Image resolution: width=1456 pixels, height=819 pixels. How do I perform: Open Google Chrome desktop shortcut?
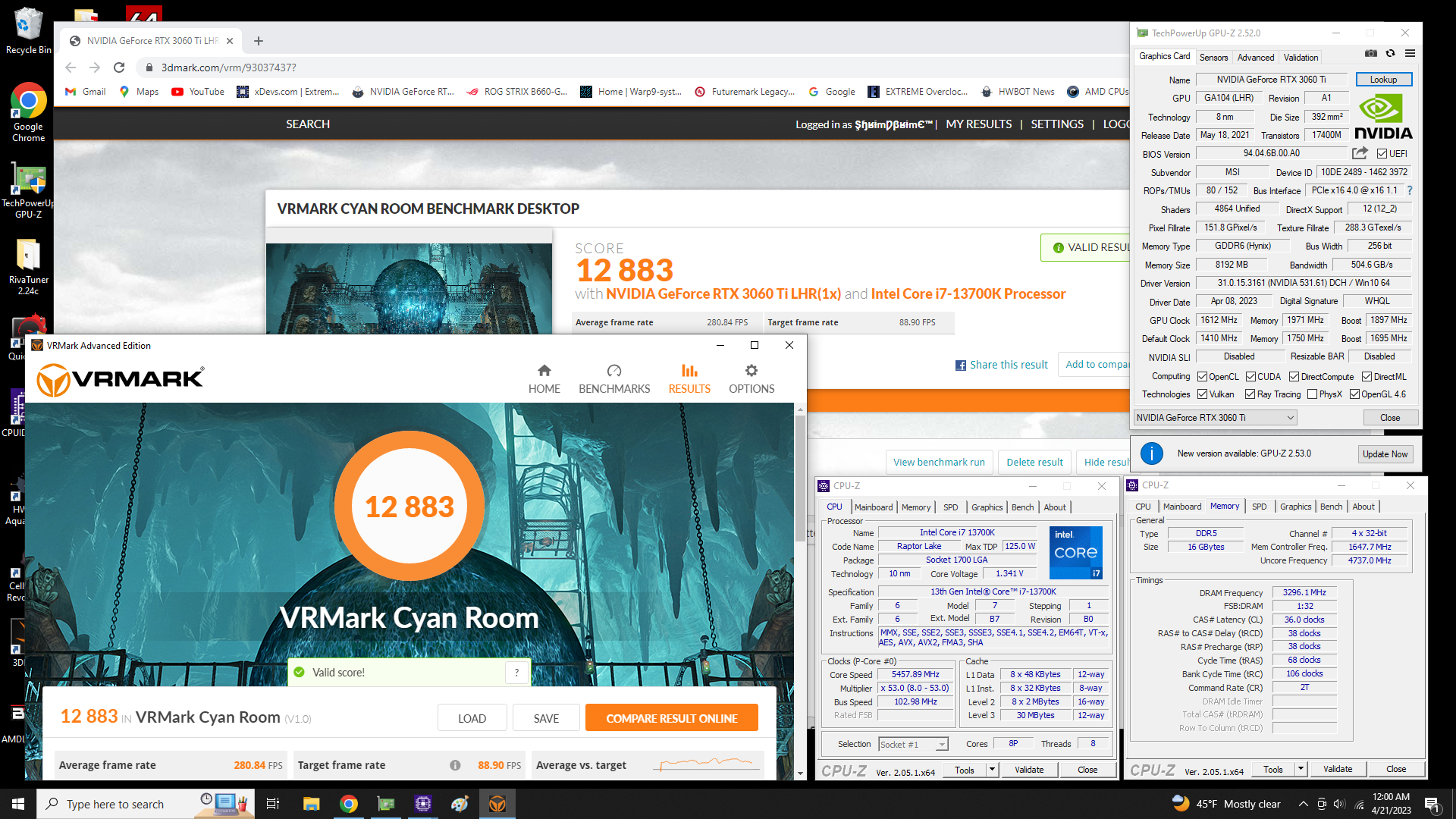(28, 112)
